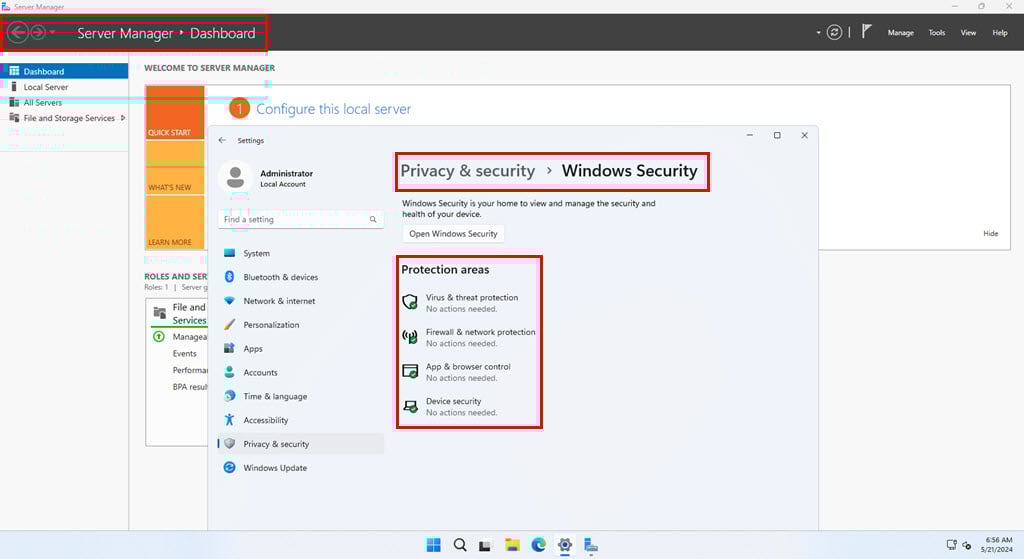Open the Tools menu

[936, 33]
